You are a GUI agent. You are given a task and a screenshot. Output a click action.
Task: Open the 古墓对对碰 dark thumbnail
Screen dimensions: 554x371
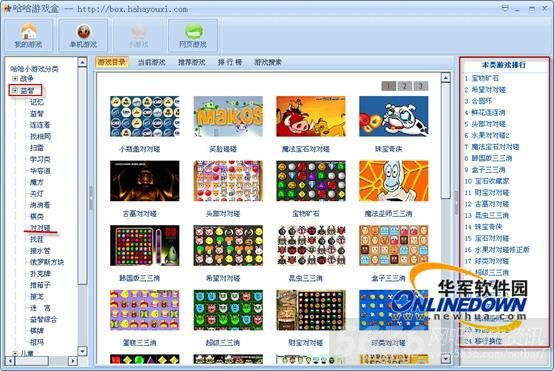[145, 181]
